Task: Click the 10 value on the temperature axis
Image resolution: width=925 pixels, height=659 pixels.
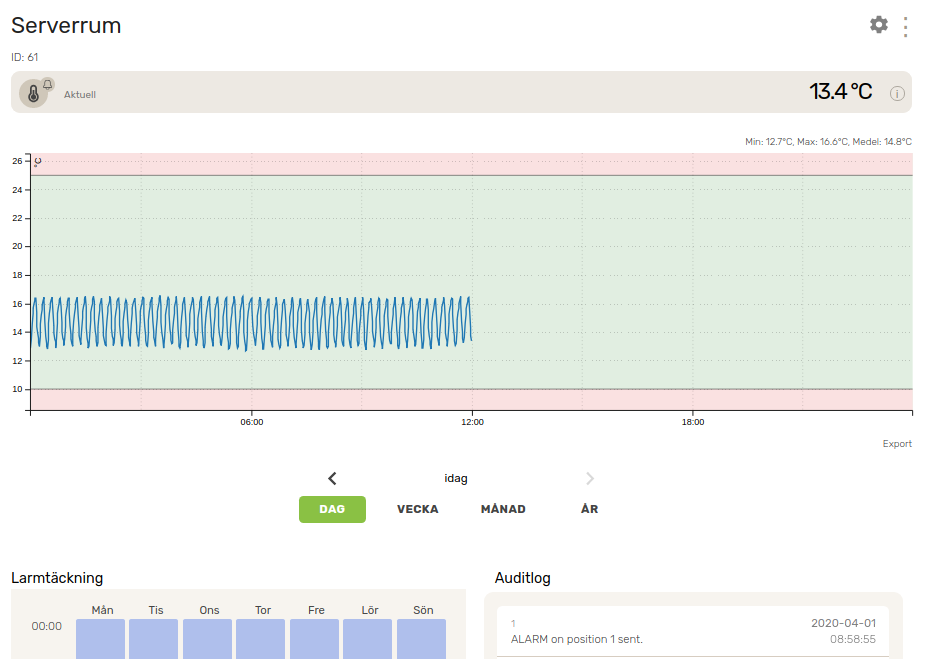Action: click(x=17, y=389)
